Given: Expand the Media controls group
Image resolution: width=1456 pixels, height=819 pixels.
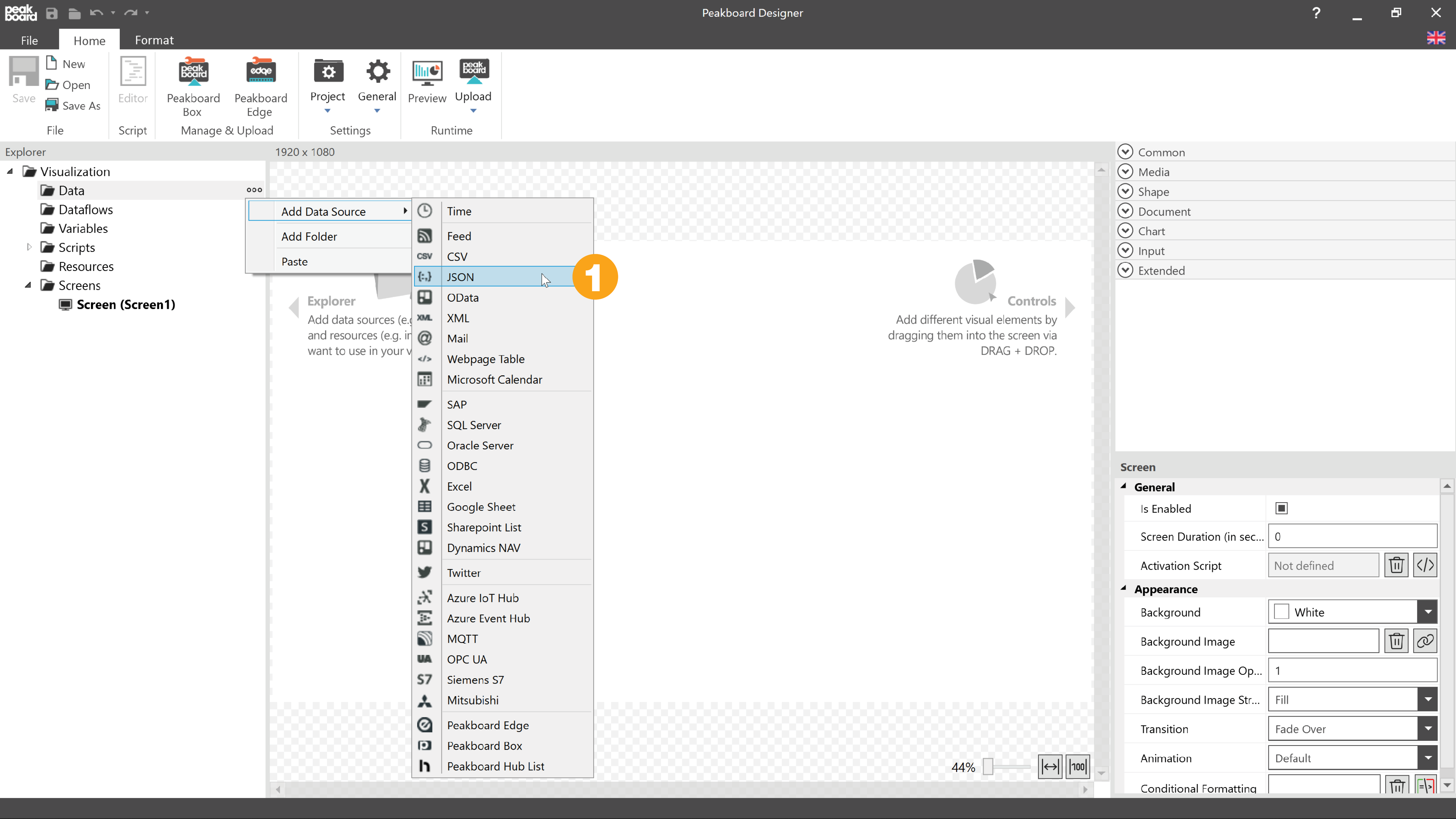Looking at the screenshot, I should point(1125,171).
